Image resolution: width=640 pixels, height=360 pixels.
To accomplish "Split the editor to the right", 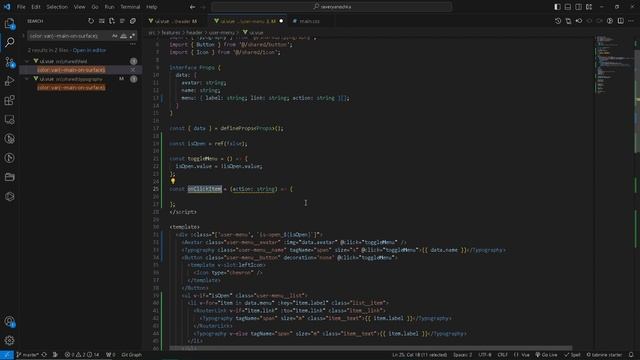I will click(620, 21).
